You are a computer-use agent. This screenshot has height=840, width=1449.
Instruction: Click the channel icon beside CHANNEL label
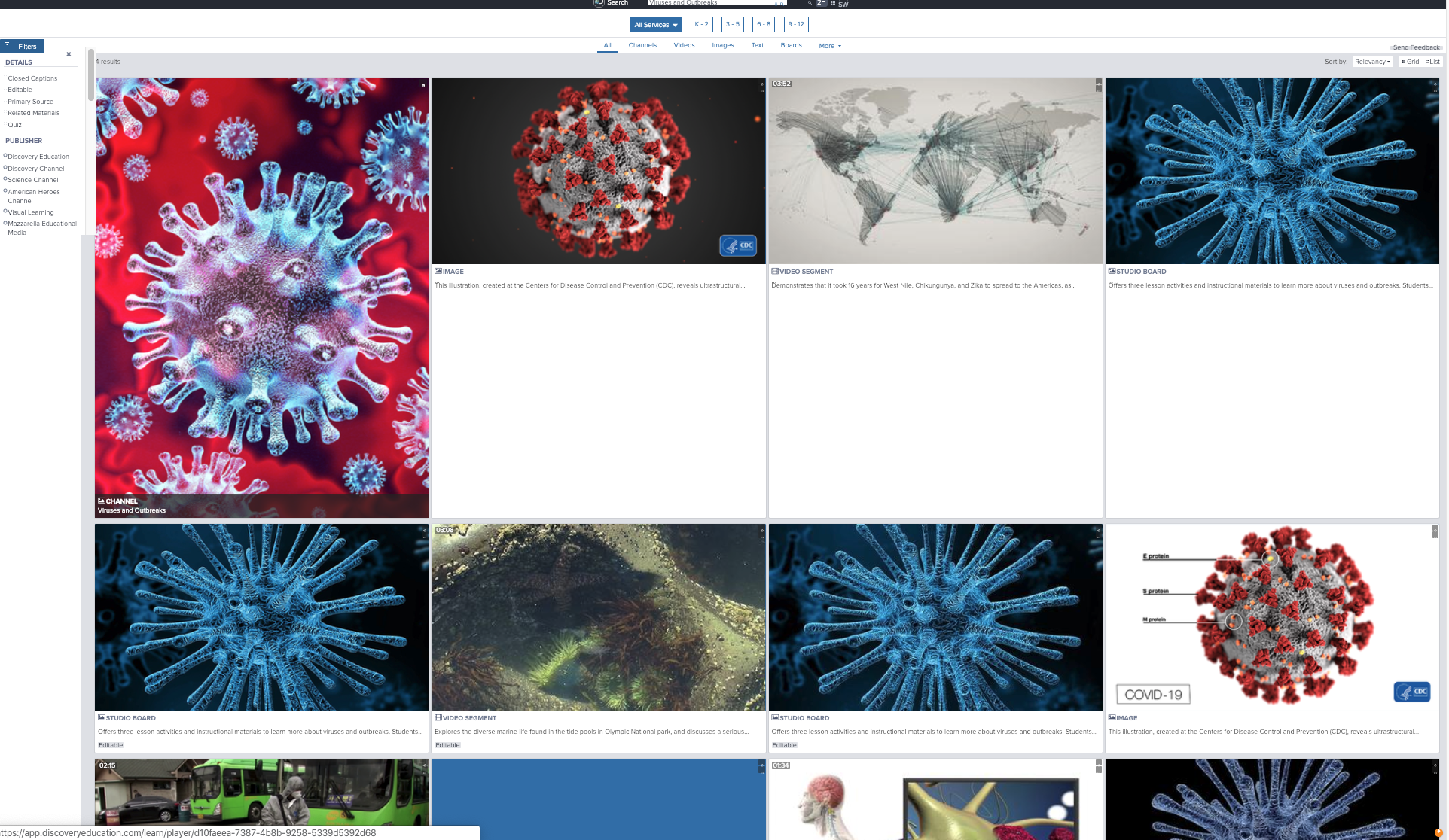click(x=102, y=501)
